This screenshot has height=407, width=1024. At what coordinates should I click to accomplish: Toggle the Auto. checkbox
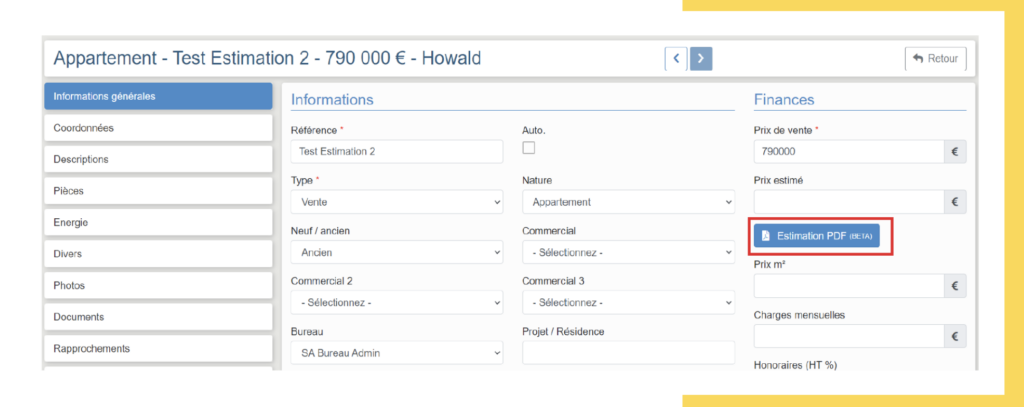(x=529, y=148)
